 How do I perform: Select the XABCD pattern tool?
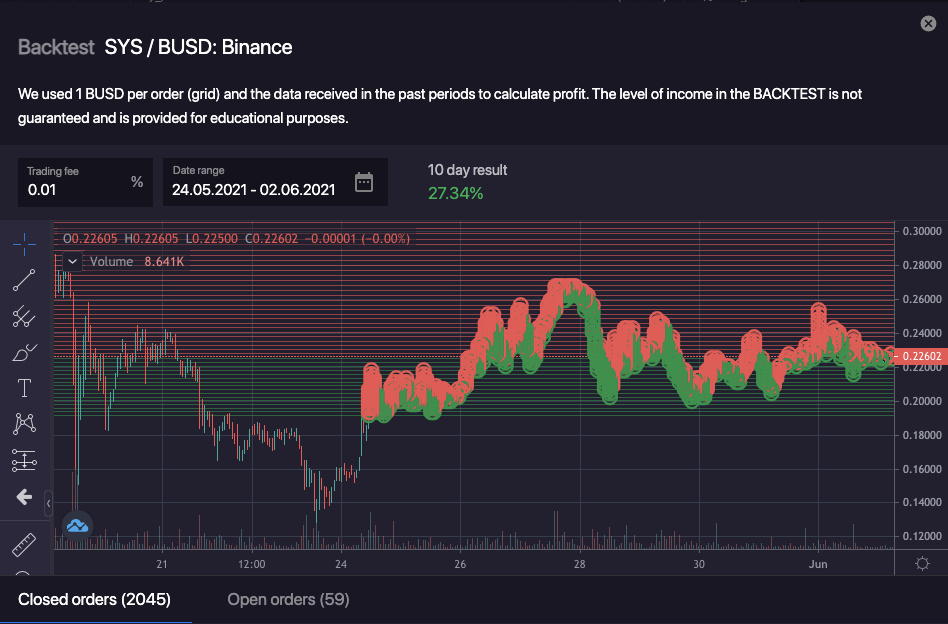pos(24,424)
